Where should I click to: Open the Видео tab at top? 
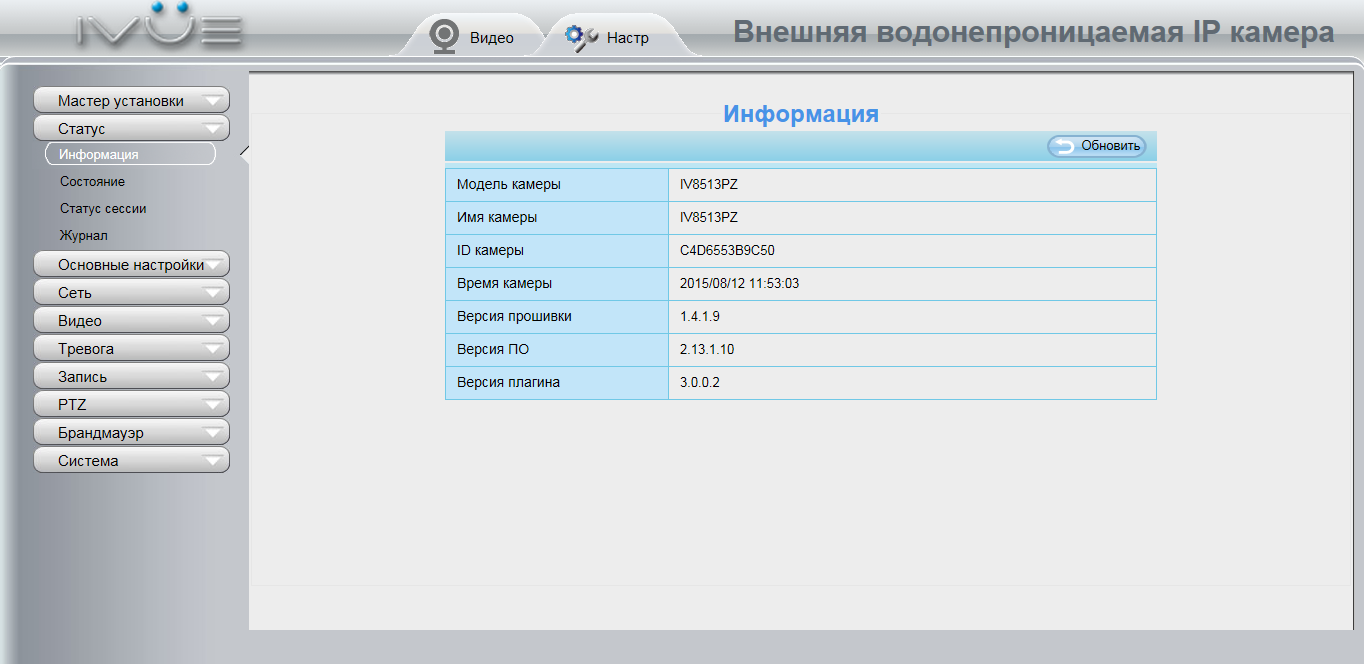[x=473, y=37]
